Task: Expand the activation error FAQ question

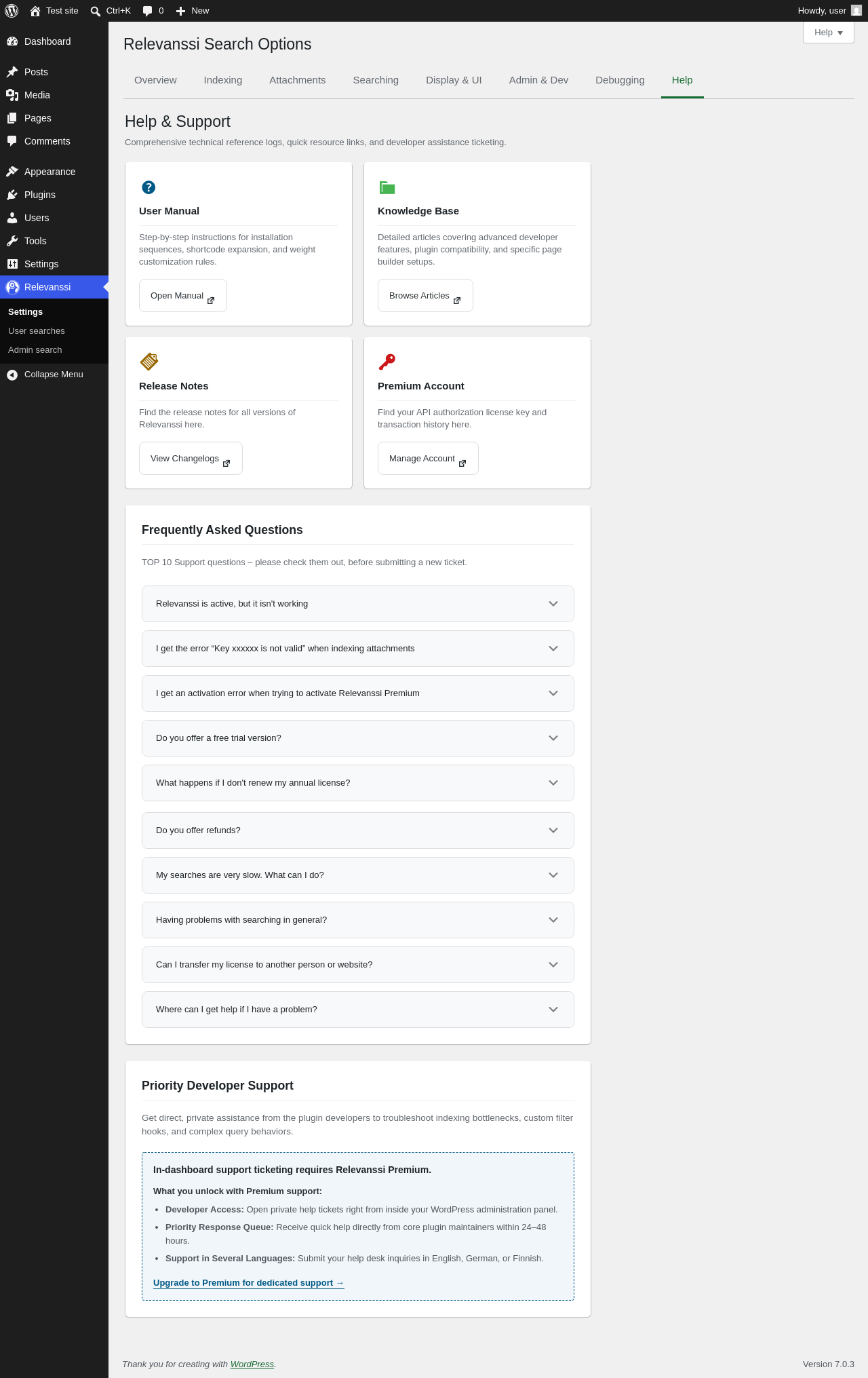Action: [x=358, y=693]
